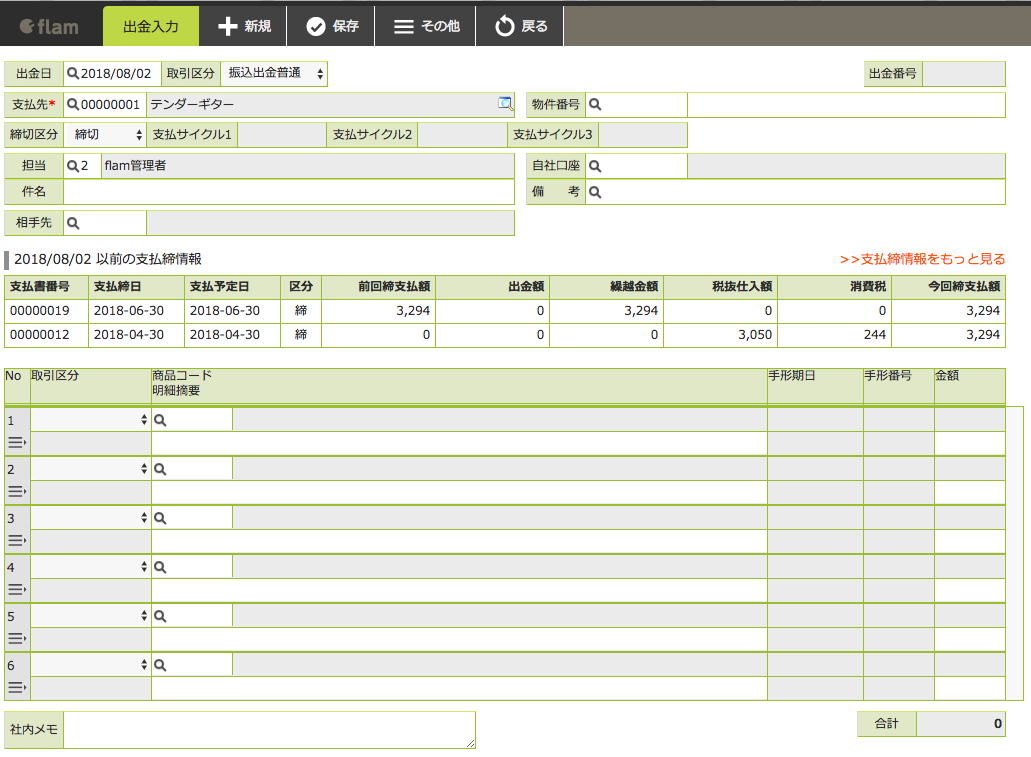Open 支払締情報をもっと見る link
Image resolution: width=1031 pixels, height=757 pixels.
(923, 259)
